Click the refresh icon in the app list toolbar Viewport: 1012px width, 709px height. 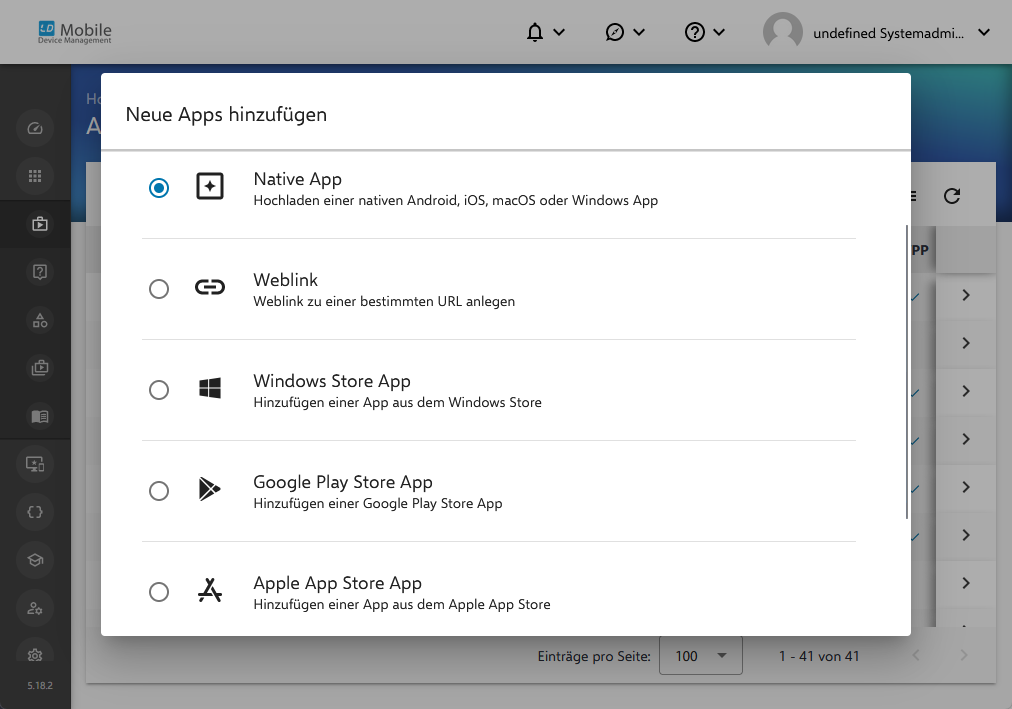coord(952,195)
